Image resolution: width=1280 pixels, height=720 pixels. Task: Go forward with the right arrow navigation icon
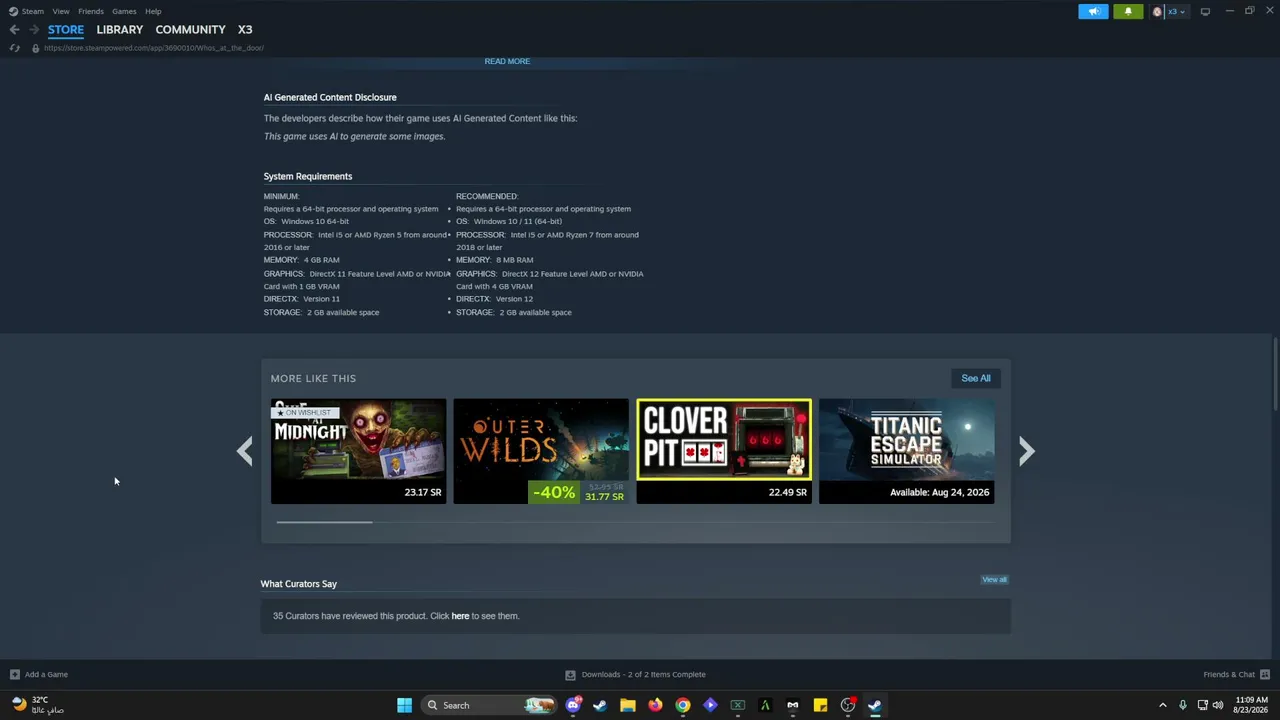pos(34,30)
